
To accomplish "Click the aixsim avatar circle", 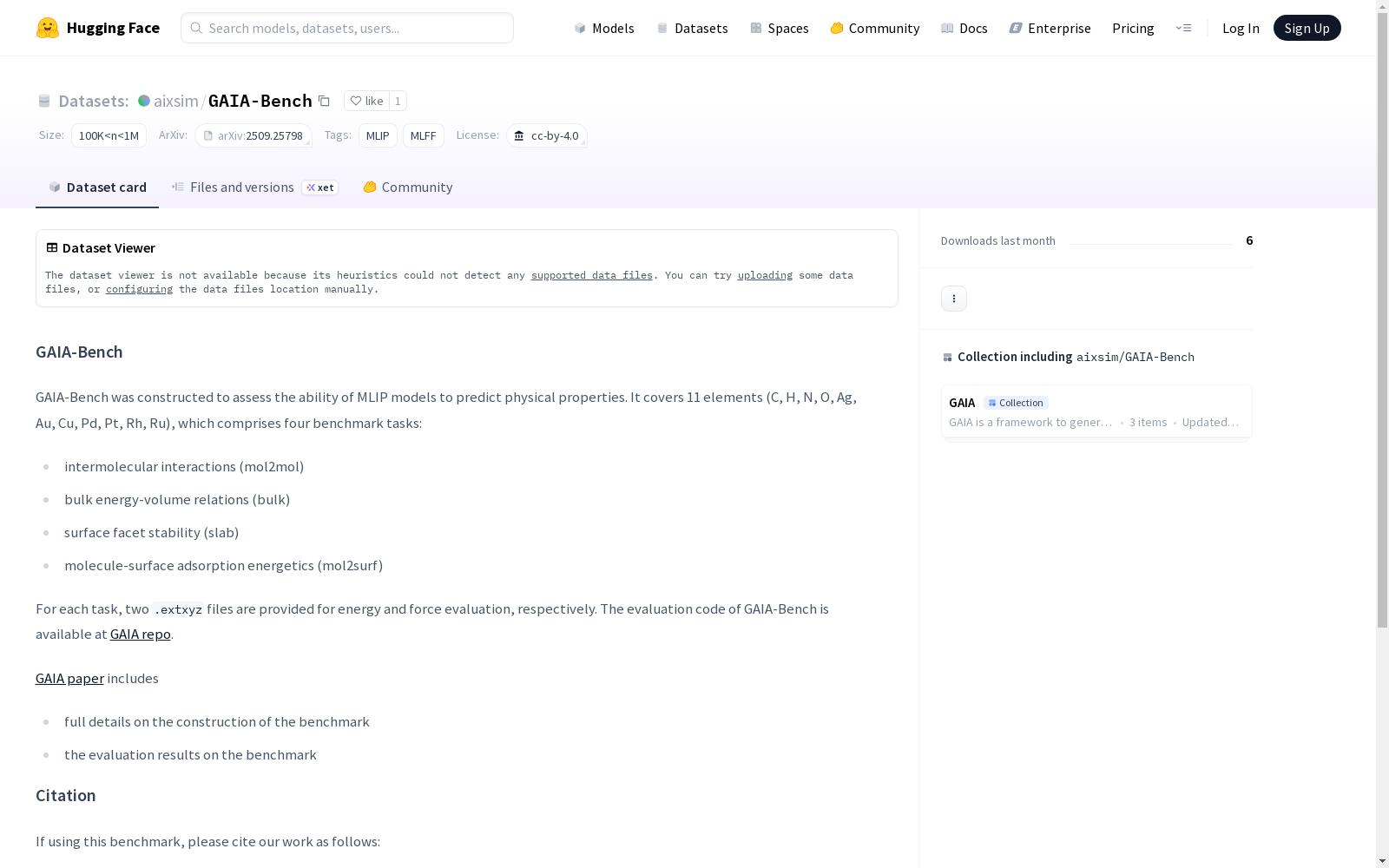I will tap(144, 101).
